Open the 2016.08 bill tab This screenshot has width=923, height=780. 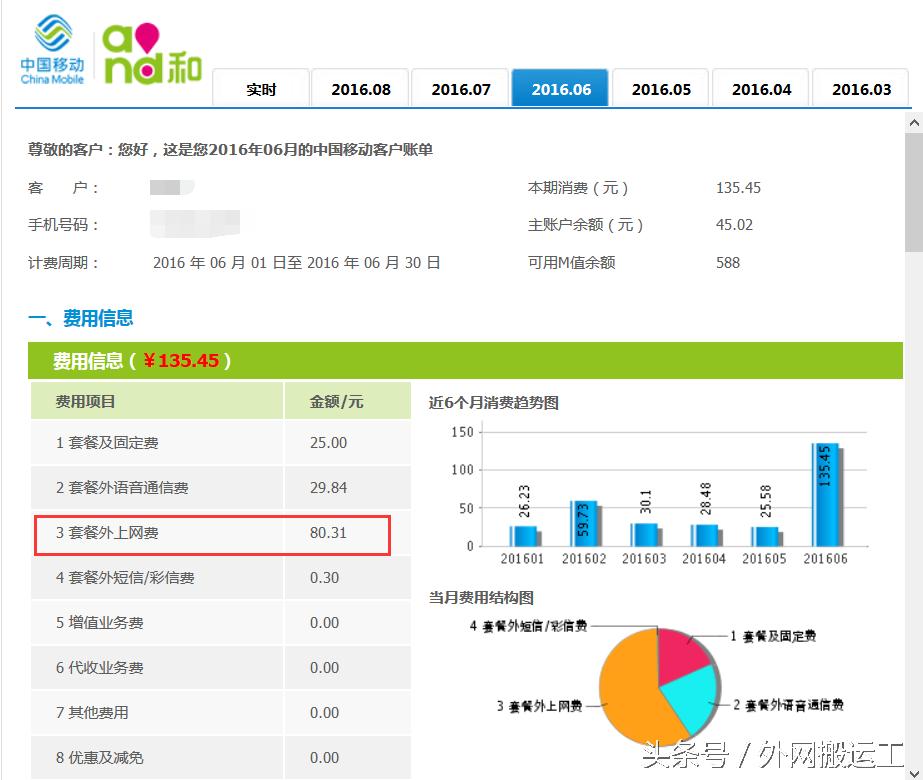click(x=360, y=88)
